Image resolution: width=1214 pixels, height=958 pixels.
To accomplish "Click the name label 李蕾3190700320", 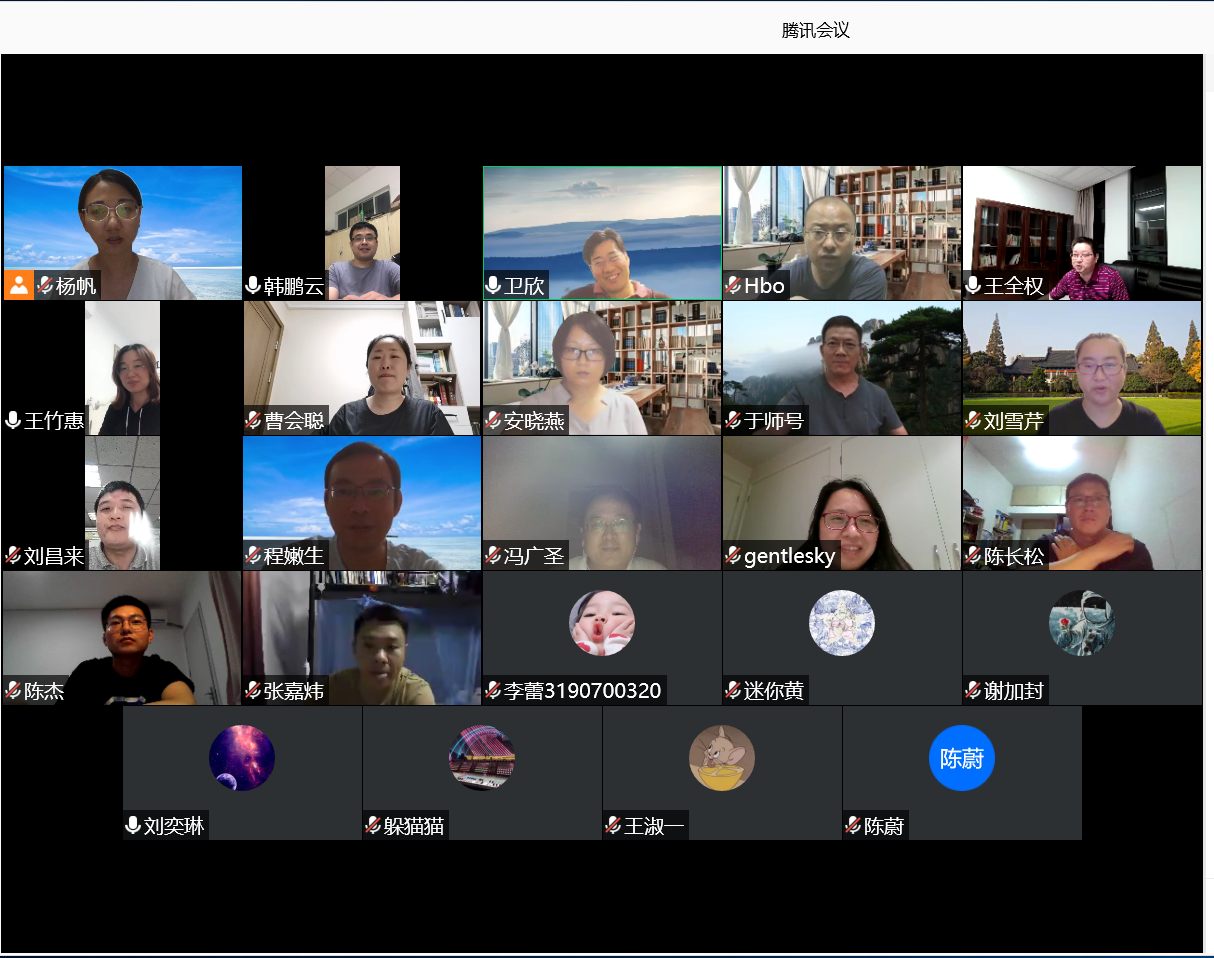I will coord(583,691).
